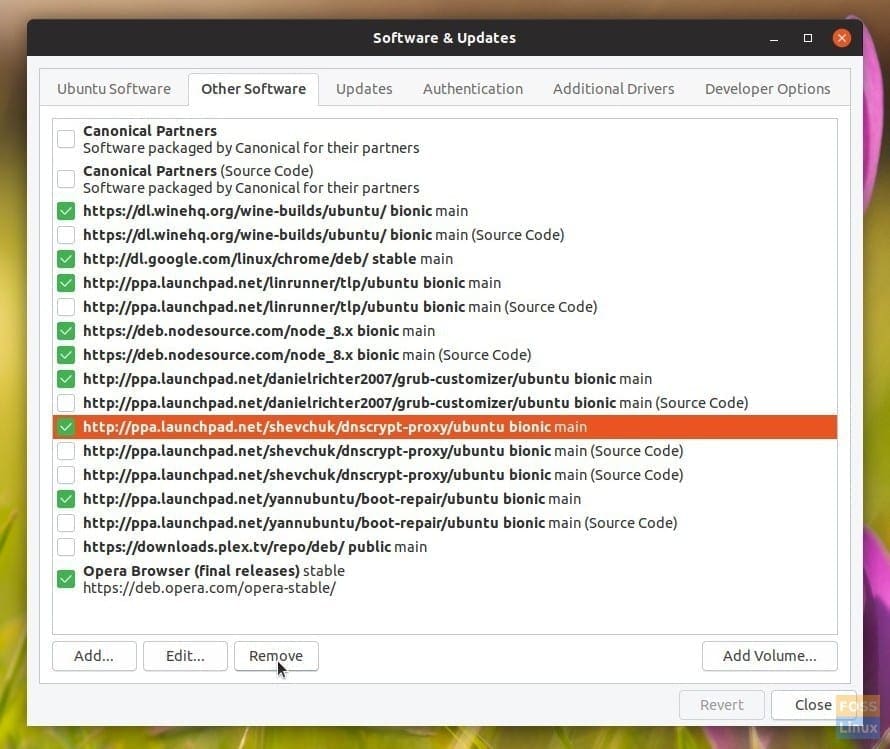Click the highlighted shevchuk/dnscrypt-proxy 'bionic main' row text
Screen dimensions: 890x749
pos(335,427)
